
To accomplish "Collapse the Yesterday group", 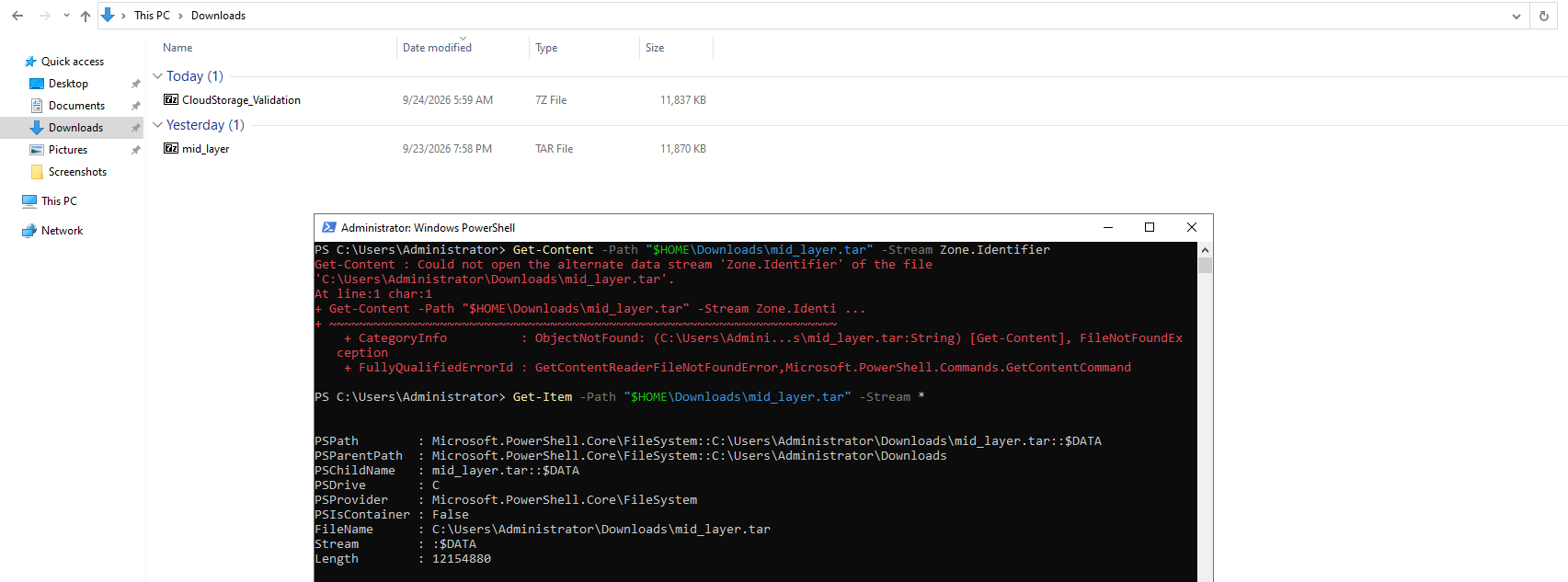I will click(x=157, y=125).
